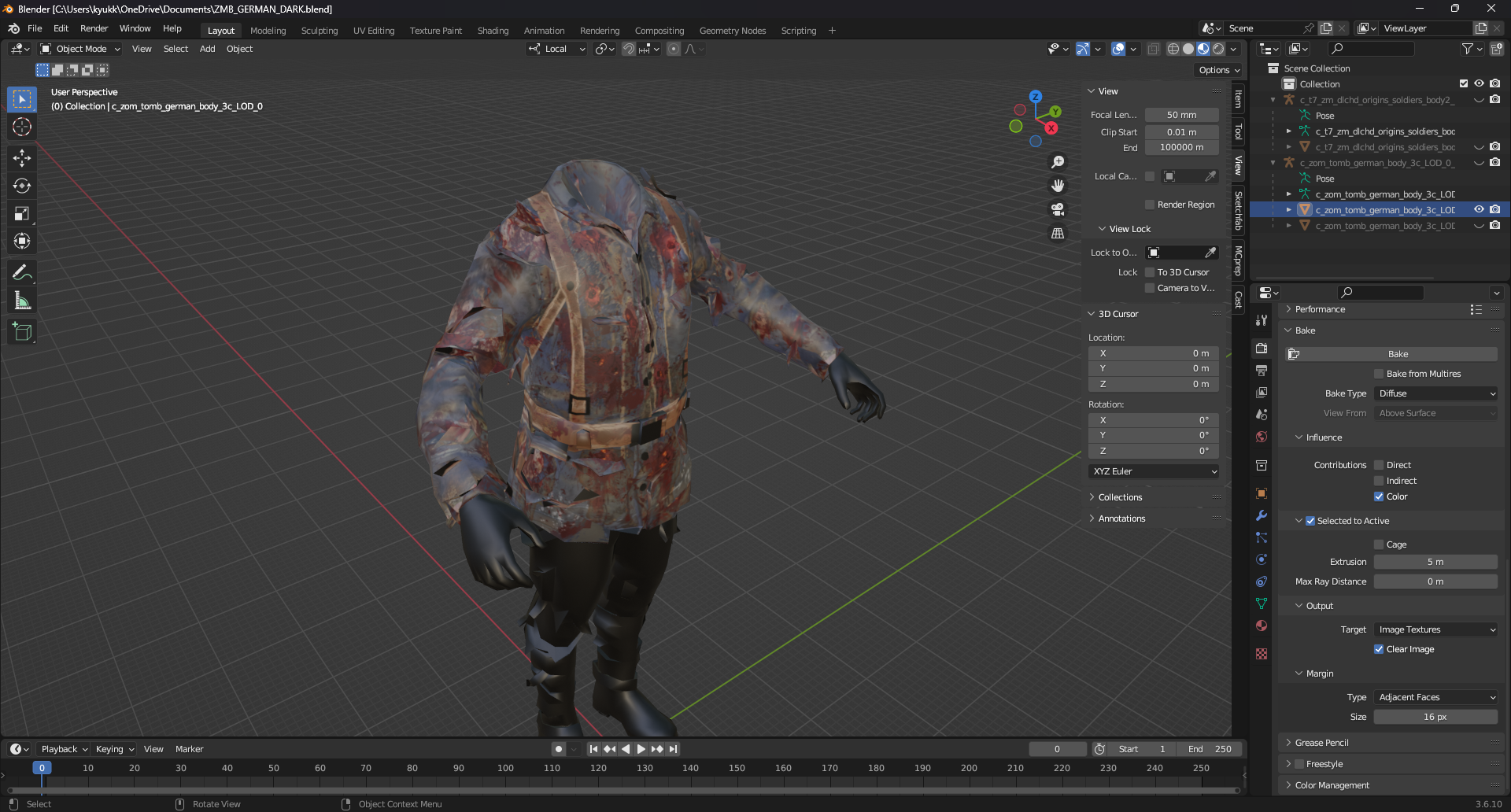The height and width of the screenshot is (812, 1511).
Task: Enable the Direct contribution checkbox
Action: click(1379, 465)
